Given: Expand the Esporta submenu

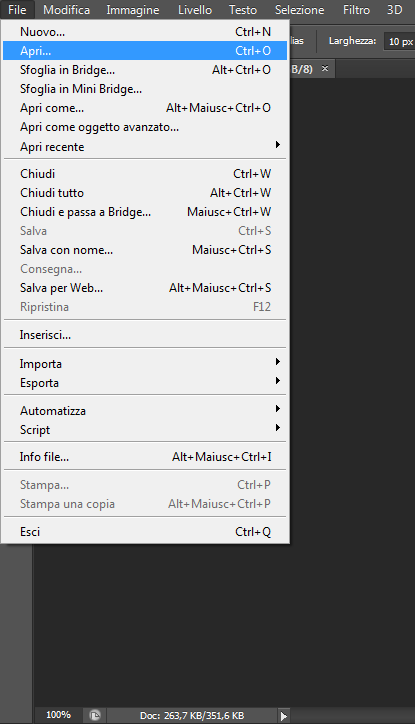Looking at the screenshot, I should [145, 383].
